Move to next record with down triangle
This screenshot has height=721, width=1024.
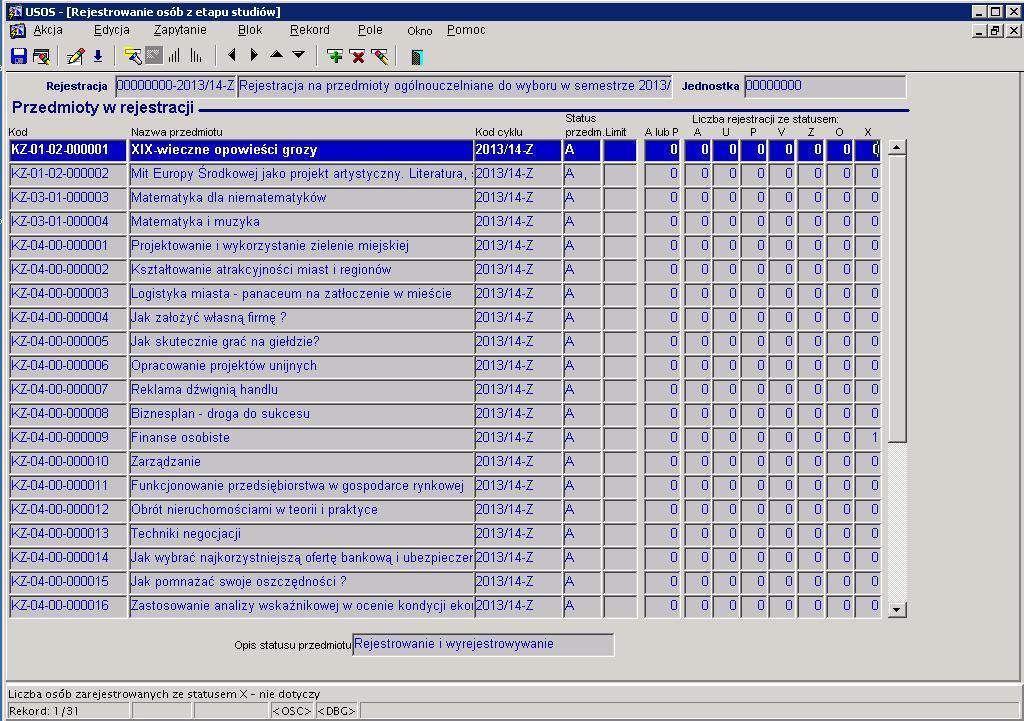[x=298, y=55]
